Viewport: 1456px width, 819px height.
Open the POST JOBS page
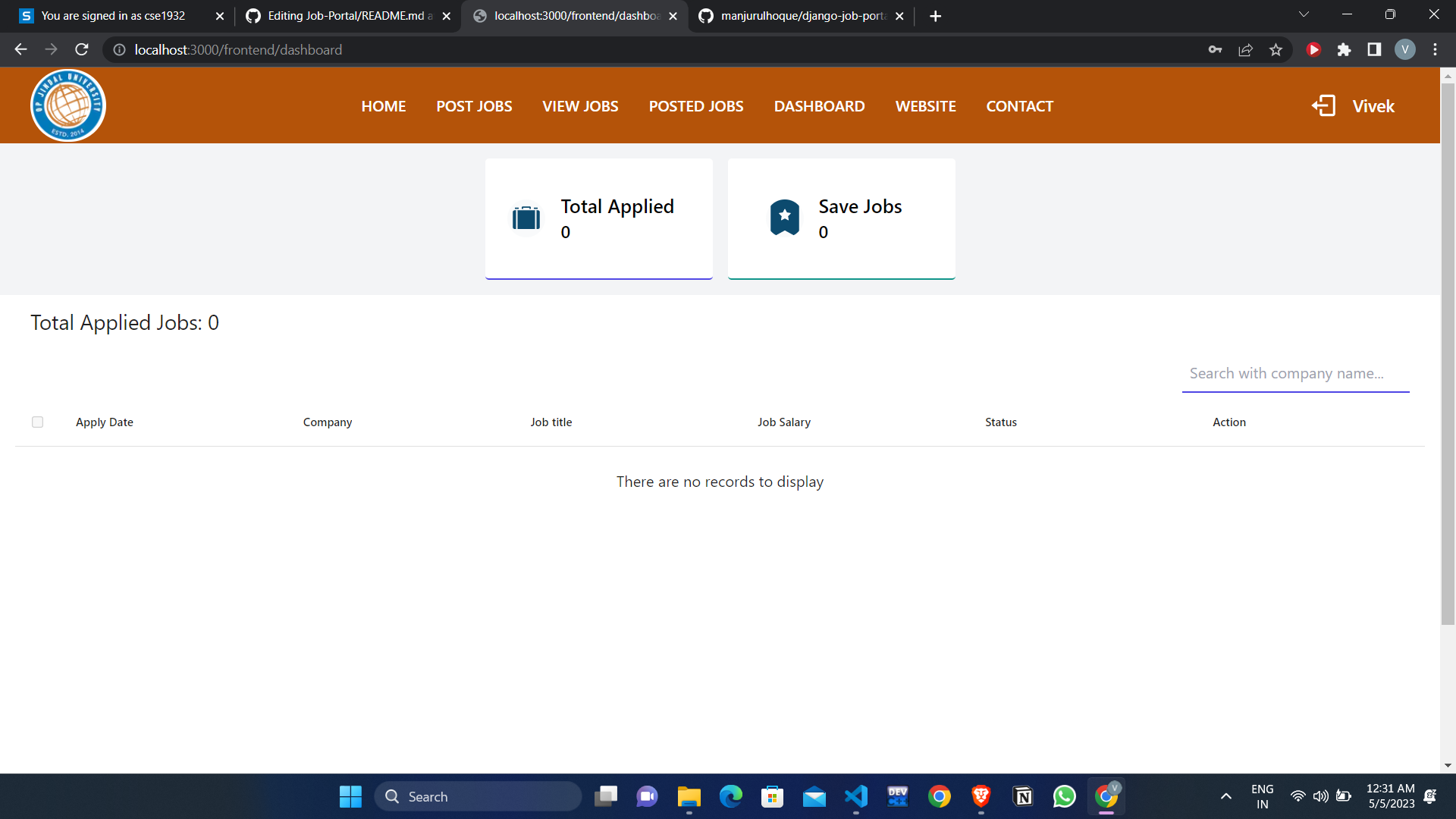[x=474, y=106]
